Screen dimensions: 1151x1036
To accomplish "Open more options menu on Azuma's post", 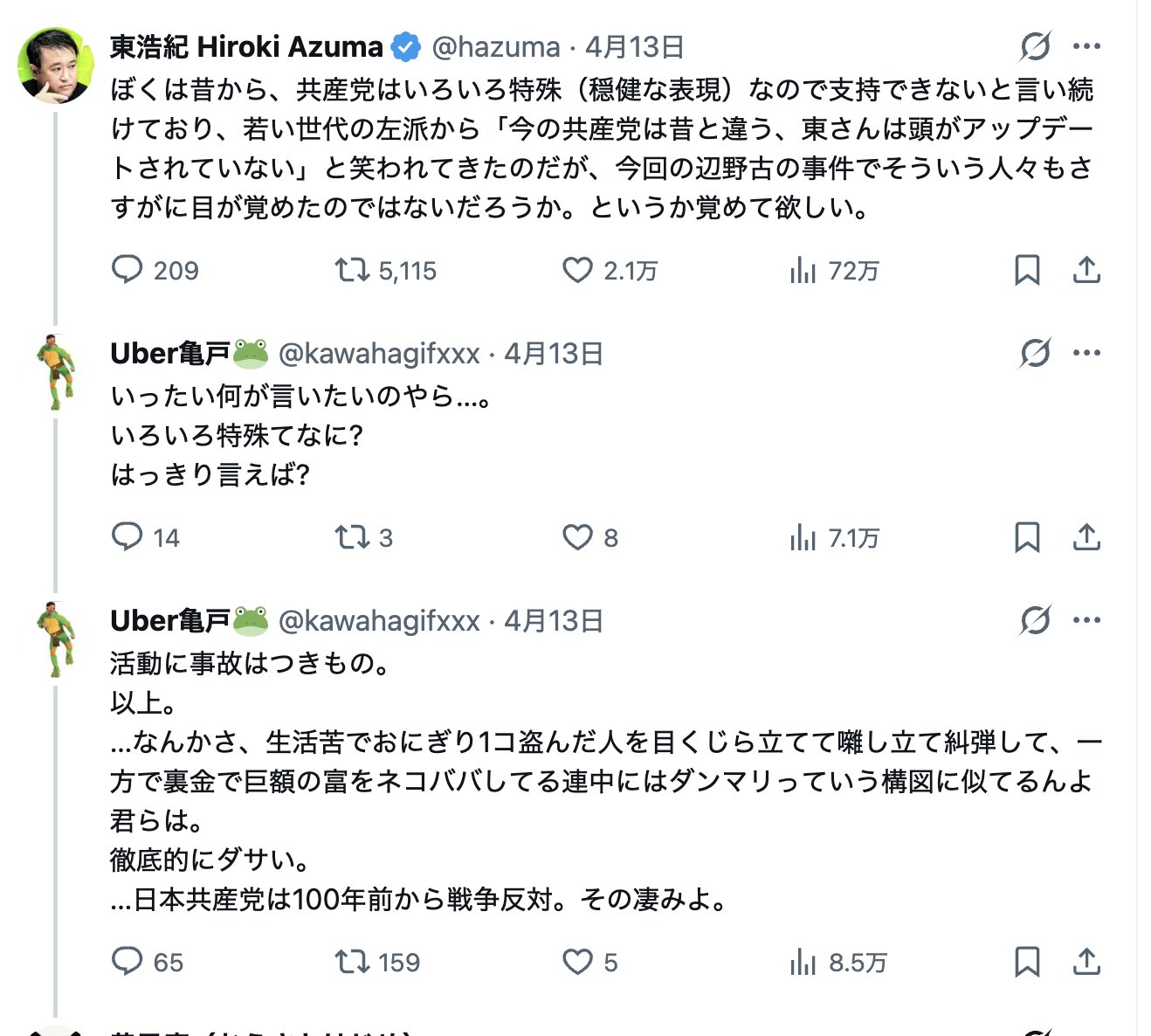I will 1086,46.
